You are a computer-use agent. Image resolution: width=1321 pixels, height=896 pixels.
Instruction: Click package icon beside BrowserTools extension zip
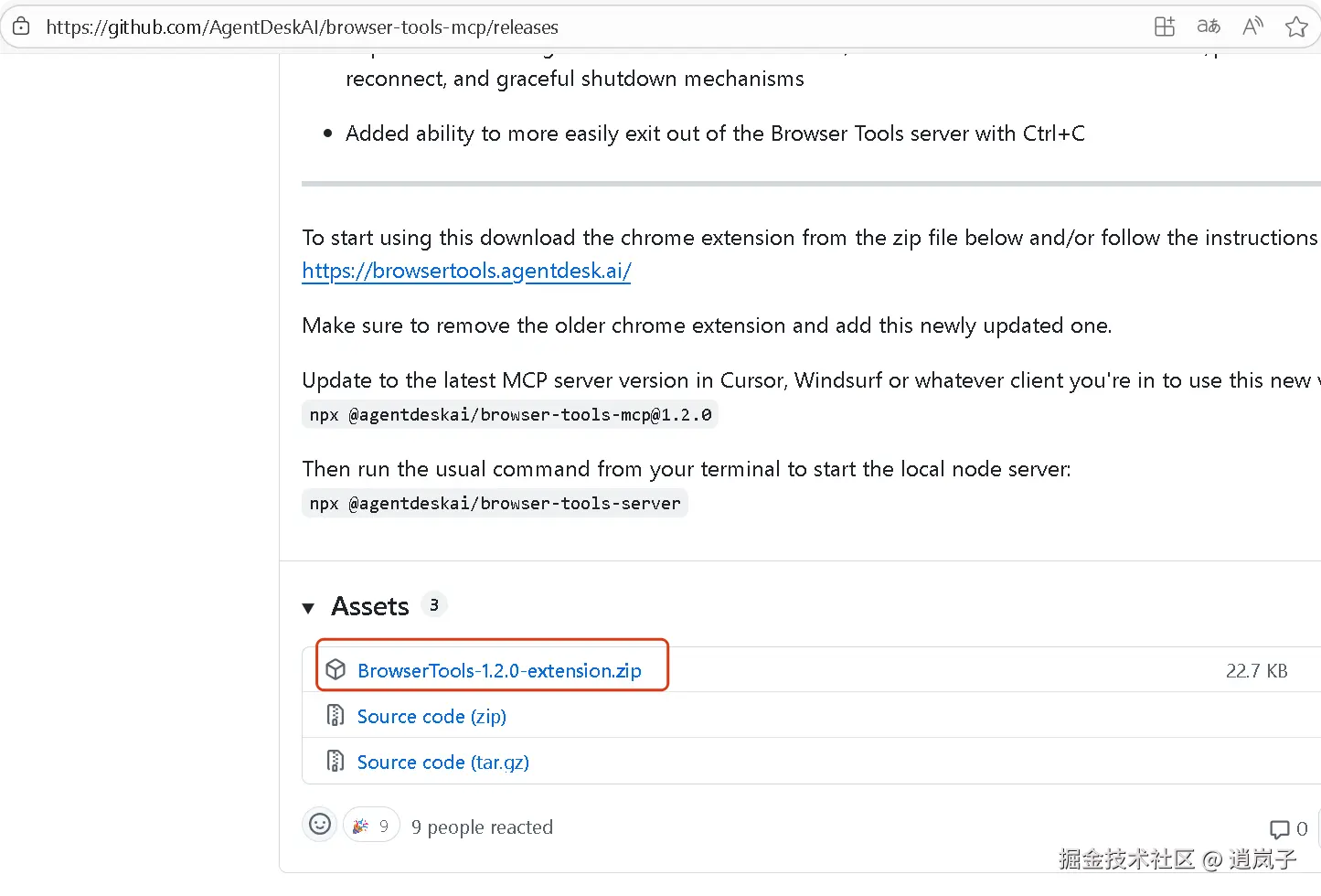tap(336, 669)
